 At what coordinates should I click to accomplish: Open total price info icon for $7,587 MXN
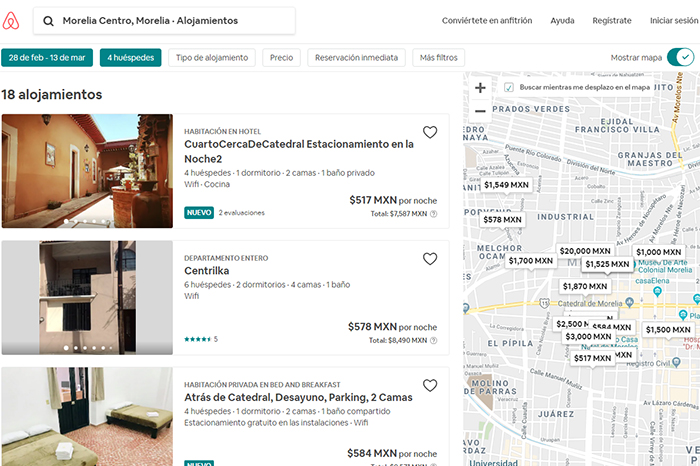433,213
